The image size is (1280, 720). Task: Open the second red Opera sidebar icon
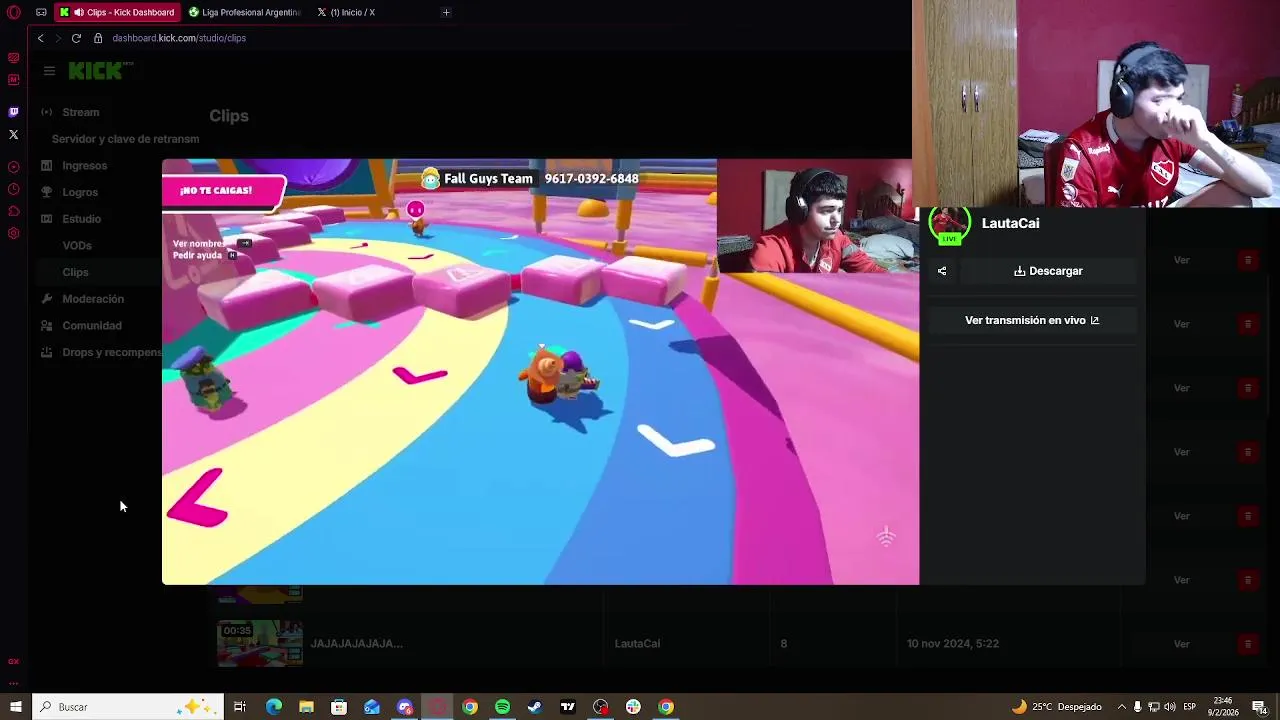[x=13, y=80]
